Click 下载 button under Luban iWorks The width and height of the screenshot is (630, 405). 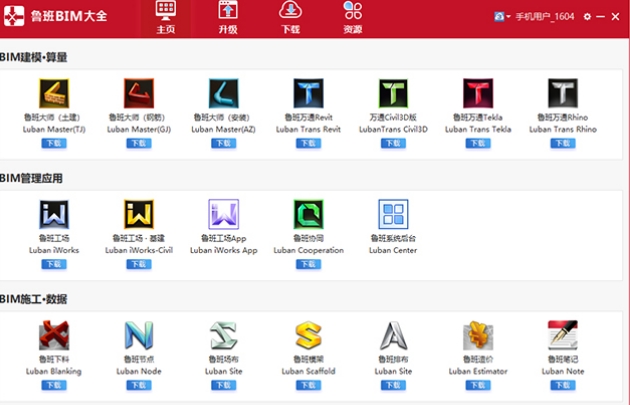[x=54, y=264]
